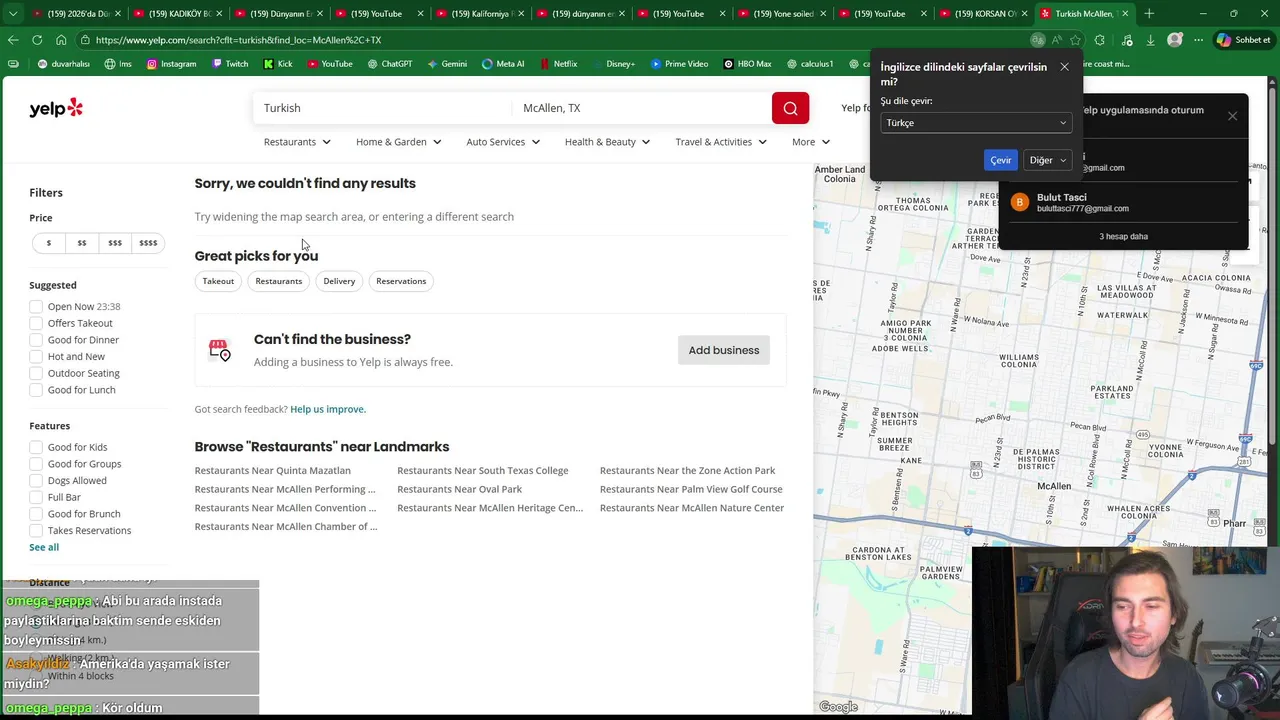Switch to the Kaliforniya YouTube tab
Image resolution: width=1280 pixels, height=720 pixels.
[482, 14]
